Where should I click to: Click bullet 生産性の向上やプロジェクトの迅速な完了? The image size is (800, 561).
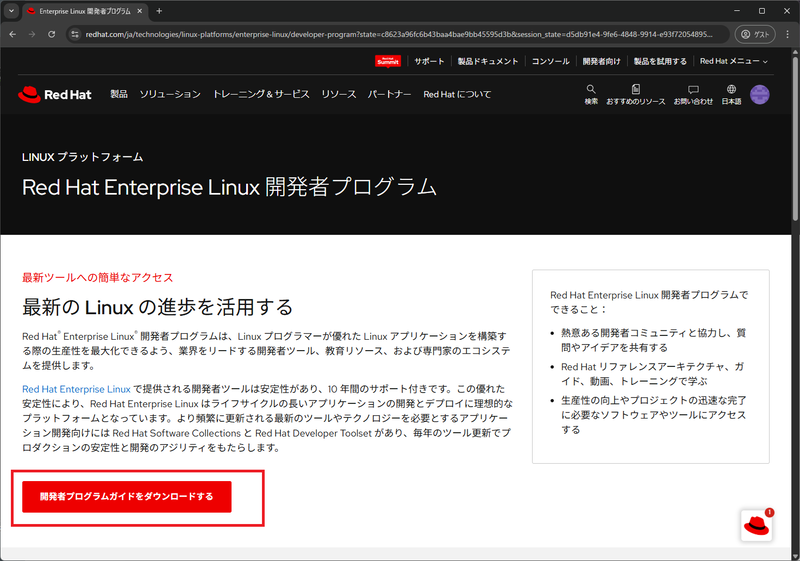click(x=654, y=415)
